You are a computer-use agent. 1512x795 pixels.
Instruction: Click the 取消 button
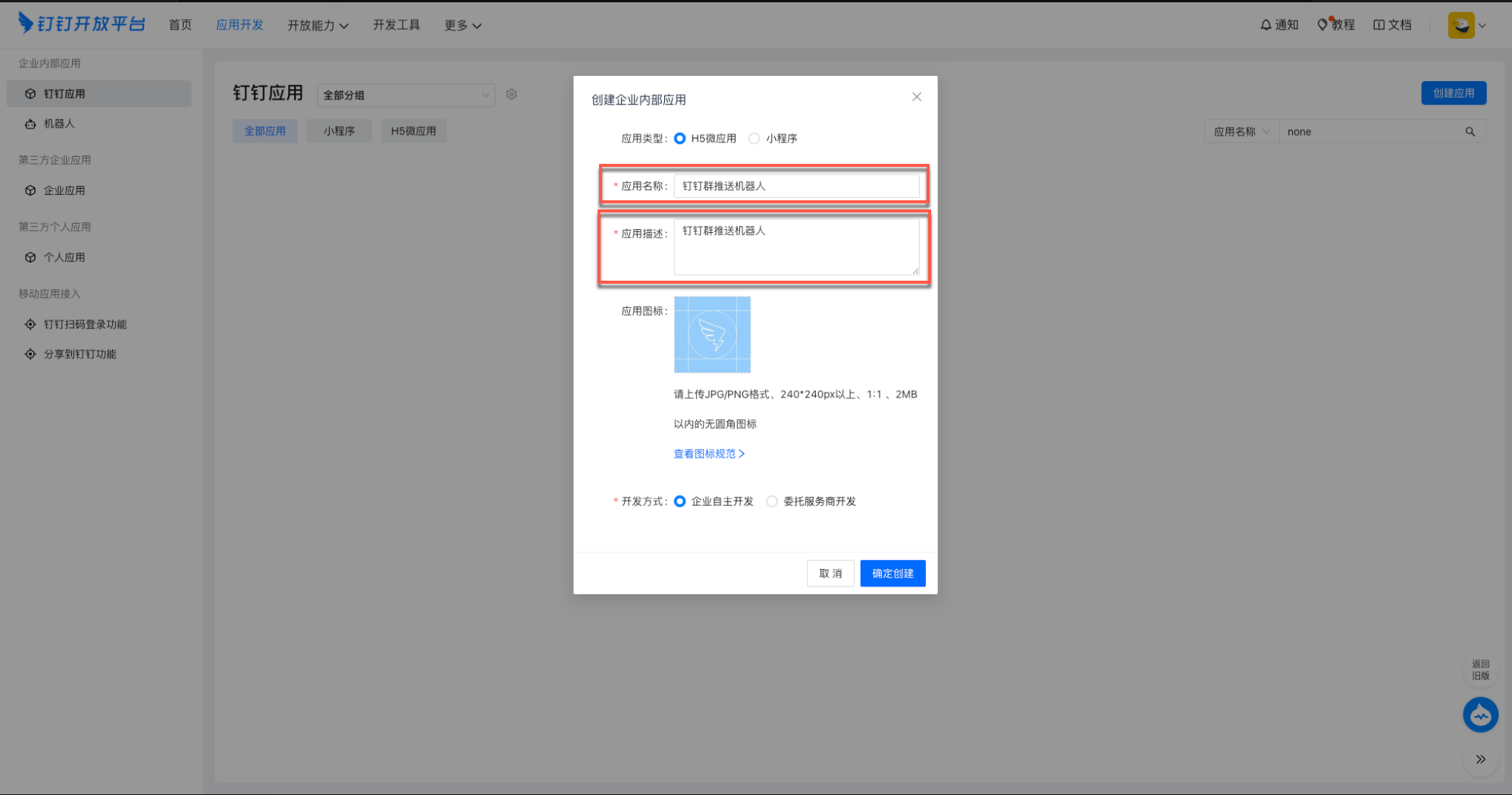(x=830, y=573)
